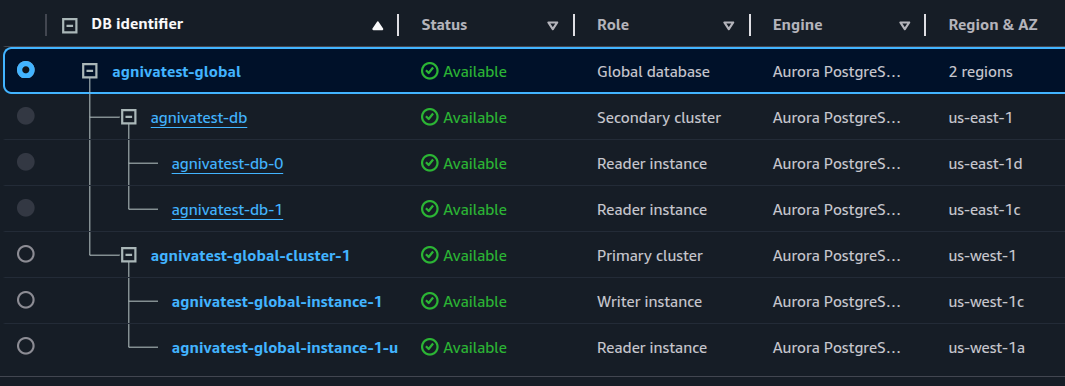This screenshot has width=1065, height=386.
Task: Click the Status column header label
Action: pyautogui.click(x=444, y=25)
